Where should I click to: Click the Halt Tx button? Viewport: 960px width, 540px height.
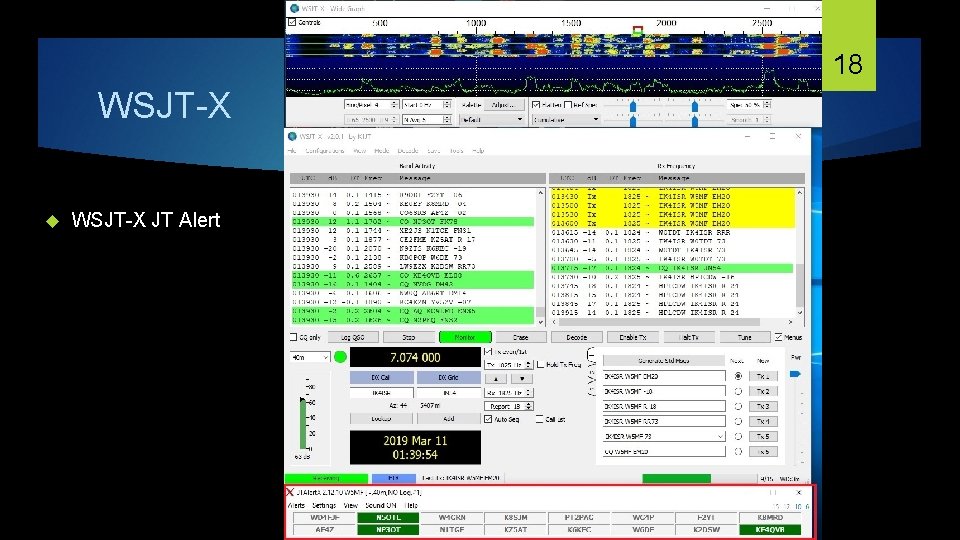[689, 337]
